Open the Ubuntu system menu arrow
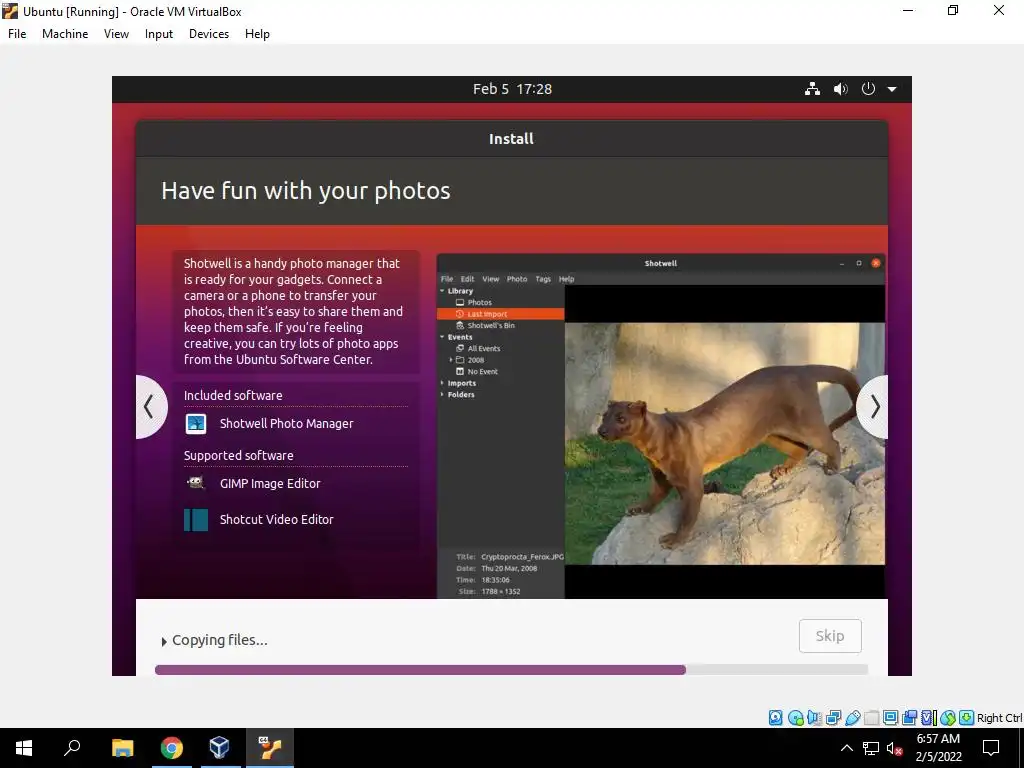Image resolution: width=1024 pixels, height=768 pixels. tap(892, 89)
